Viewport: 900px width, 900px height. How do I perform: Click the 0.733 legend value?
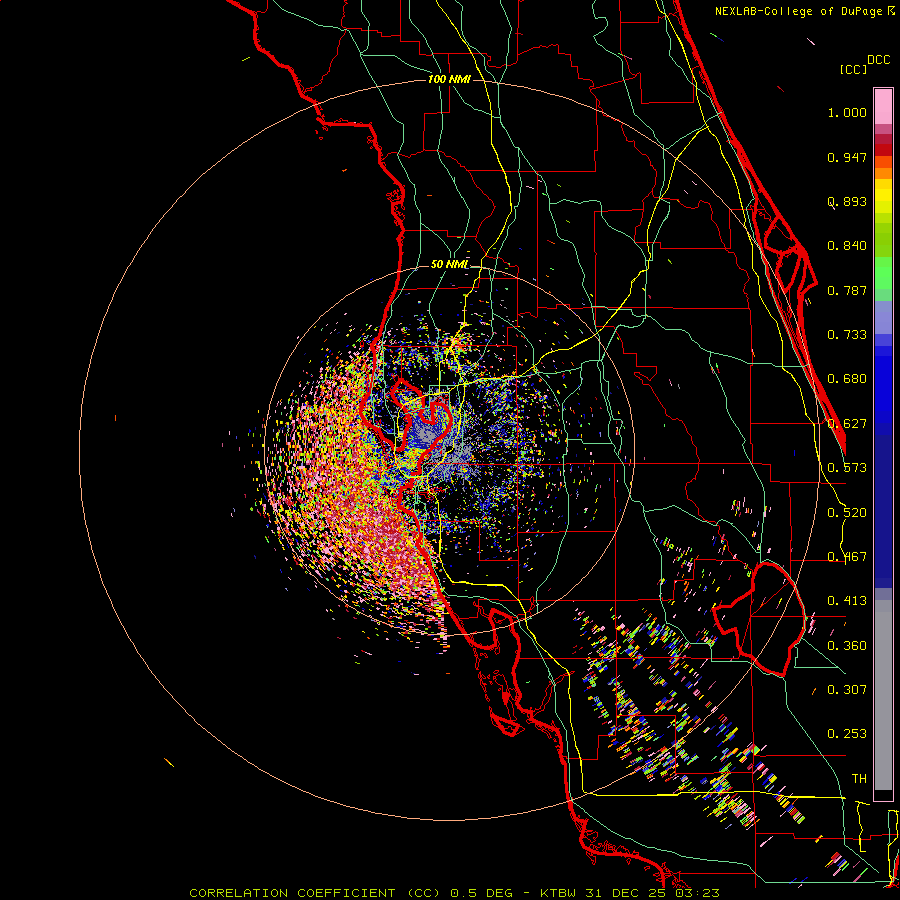[x=847, y=335]
